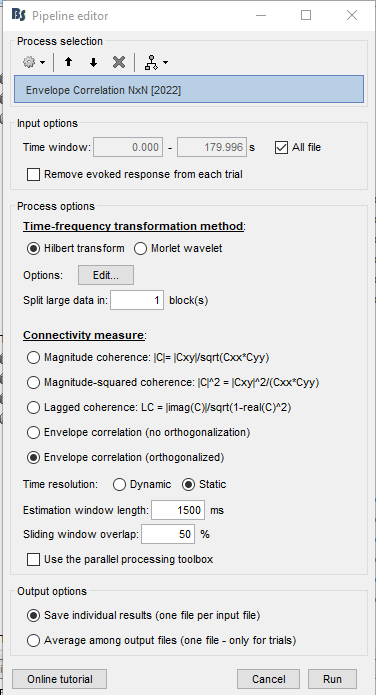Set Time resolution to Dynamic

pyautogui.click(x=119, y=484)
